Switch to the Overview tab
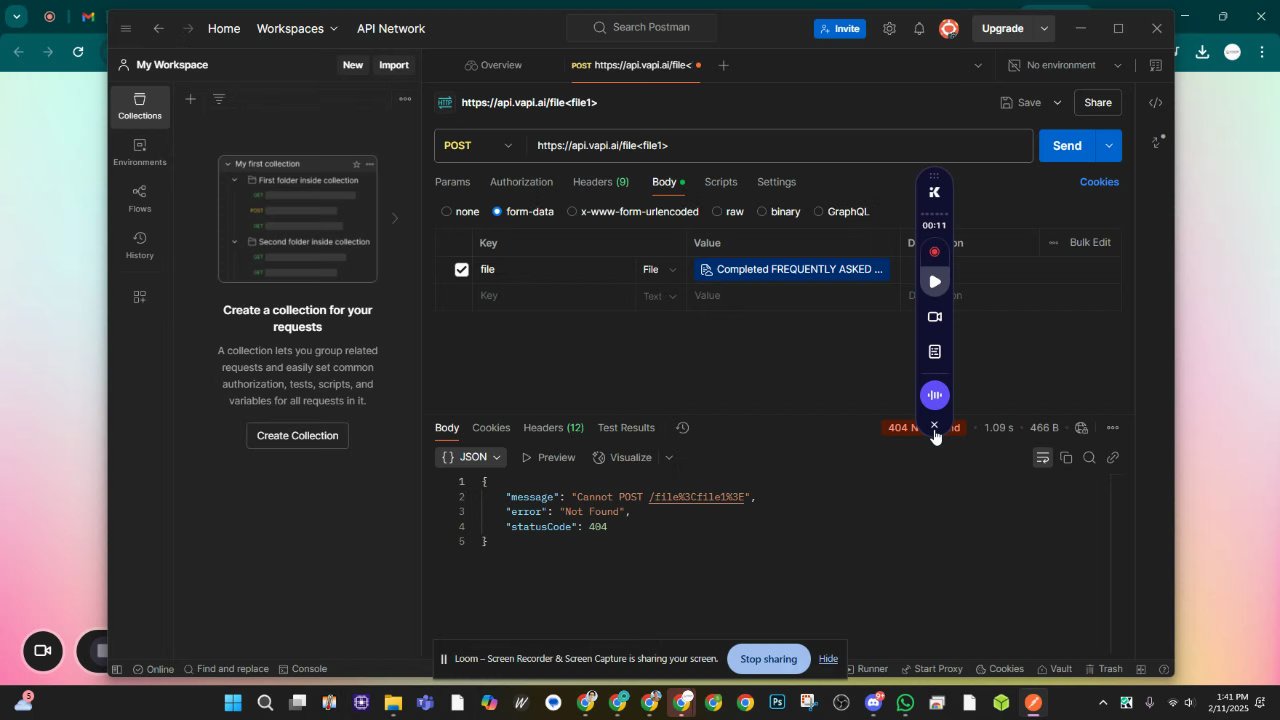 tap(493, 66)
